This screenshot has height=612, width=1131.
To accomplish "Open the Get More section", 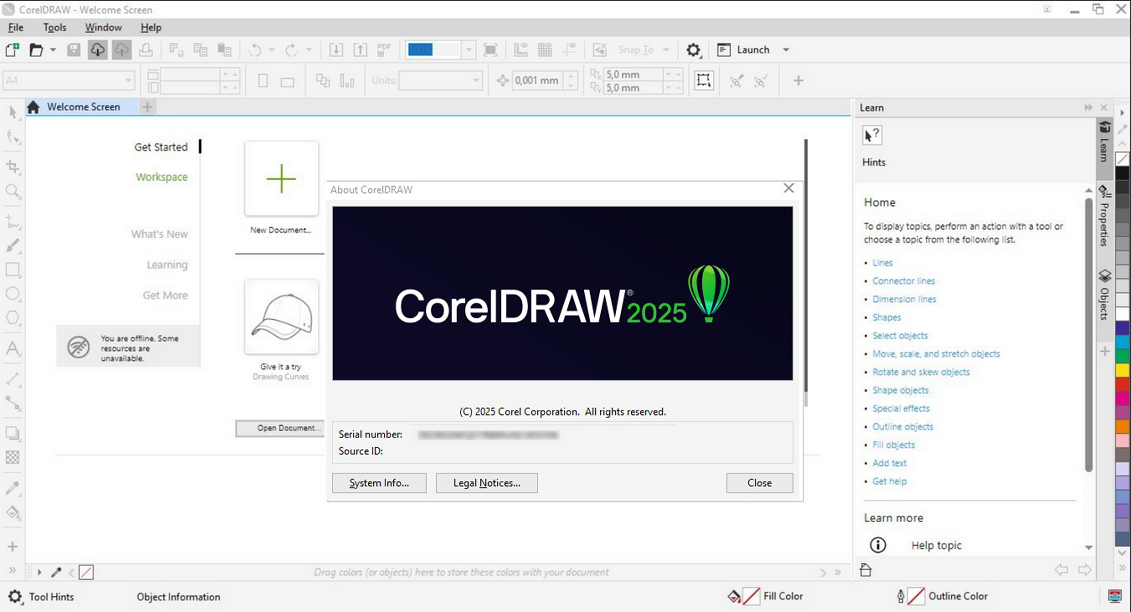I will pos(165,295).
